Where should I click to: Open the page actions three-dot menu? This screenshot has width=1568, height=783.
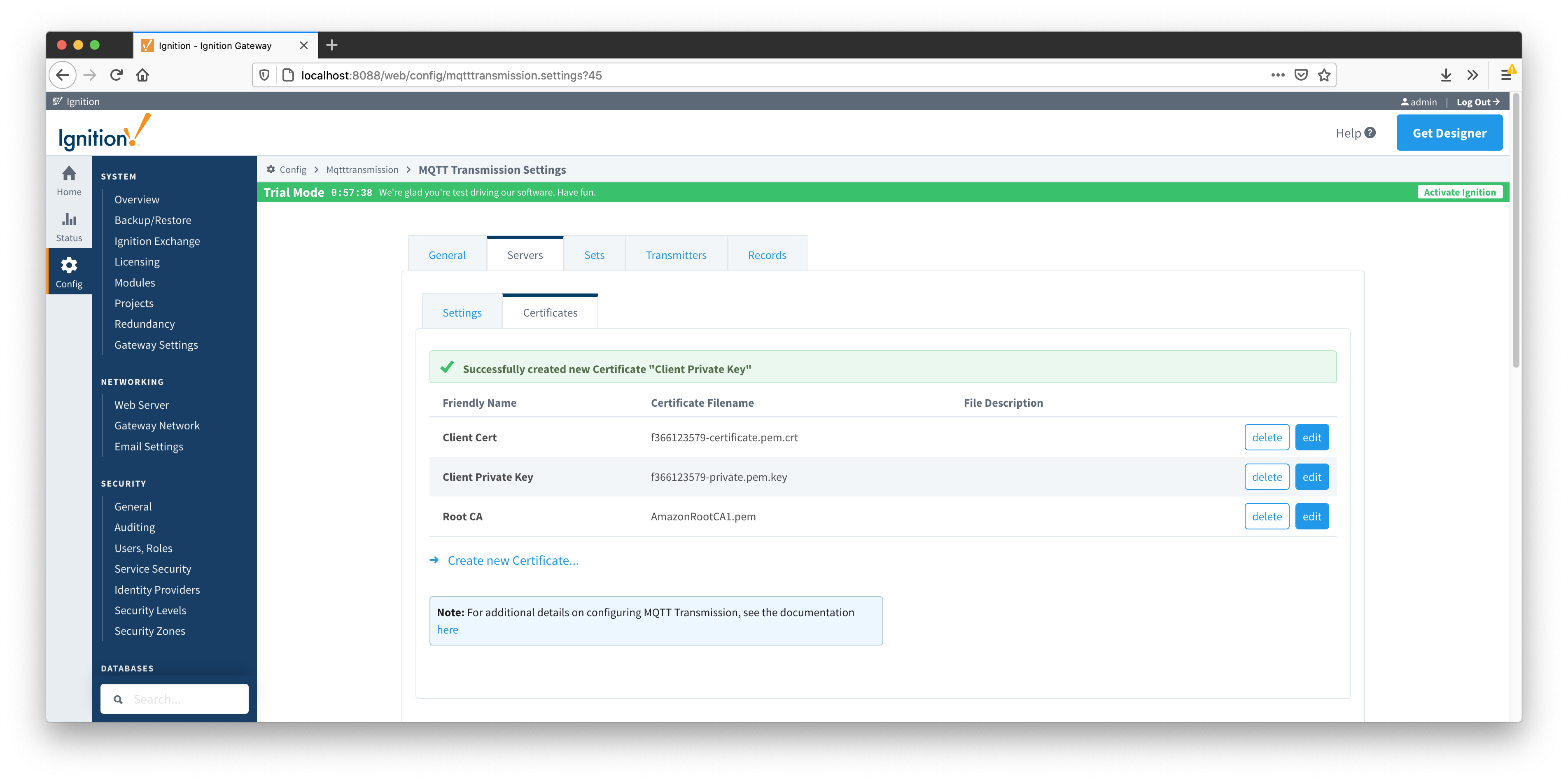coord(1277,75)
